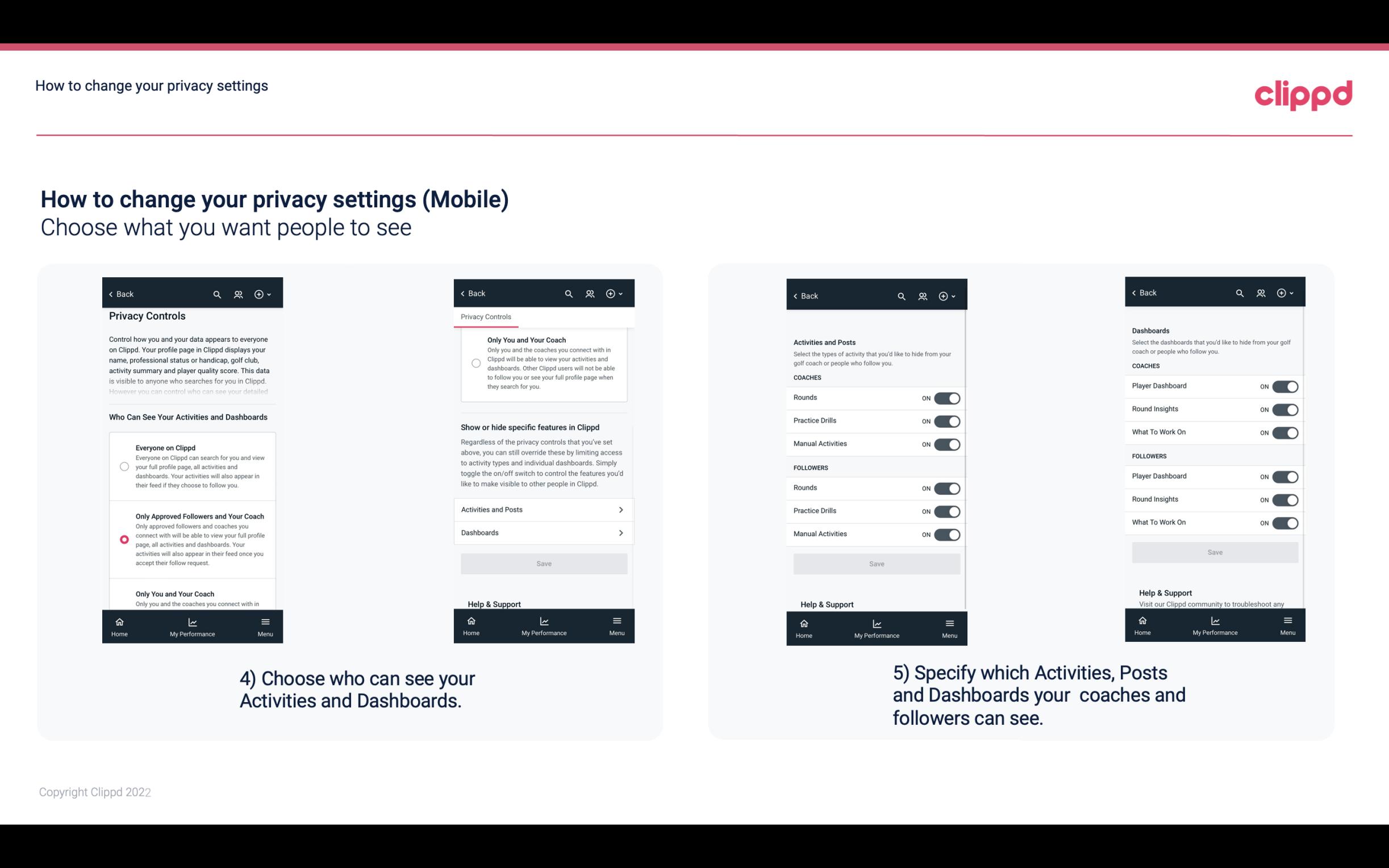Click the back arrow icon on first screen
The image size is (1389, 868).
pos(112,294)
